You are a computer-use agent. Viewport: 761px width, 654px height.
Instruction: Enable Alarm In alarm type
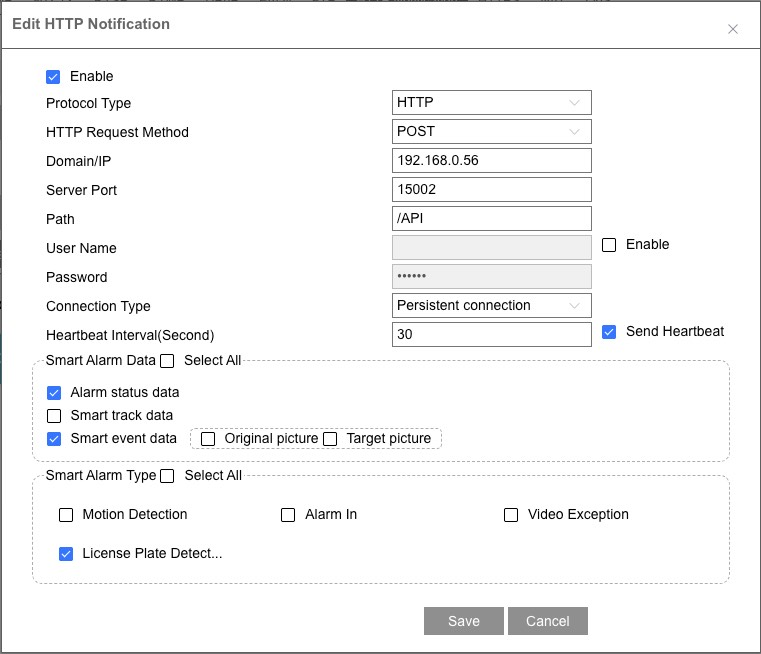point(288,515)
